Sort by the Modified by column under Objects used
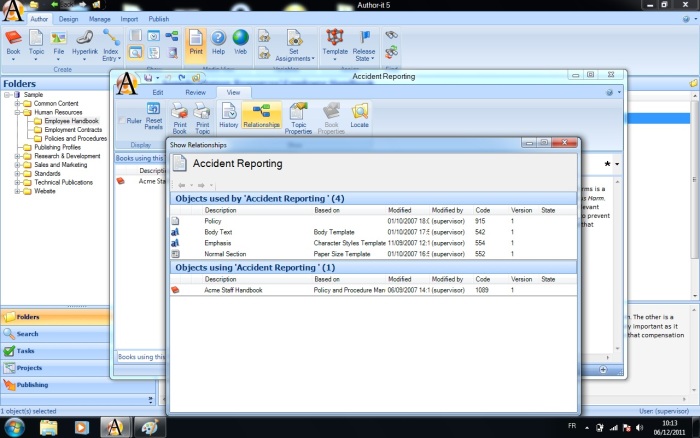The height and width of the screenshot is (438, 700). click(447, 210)
